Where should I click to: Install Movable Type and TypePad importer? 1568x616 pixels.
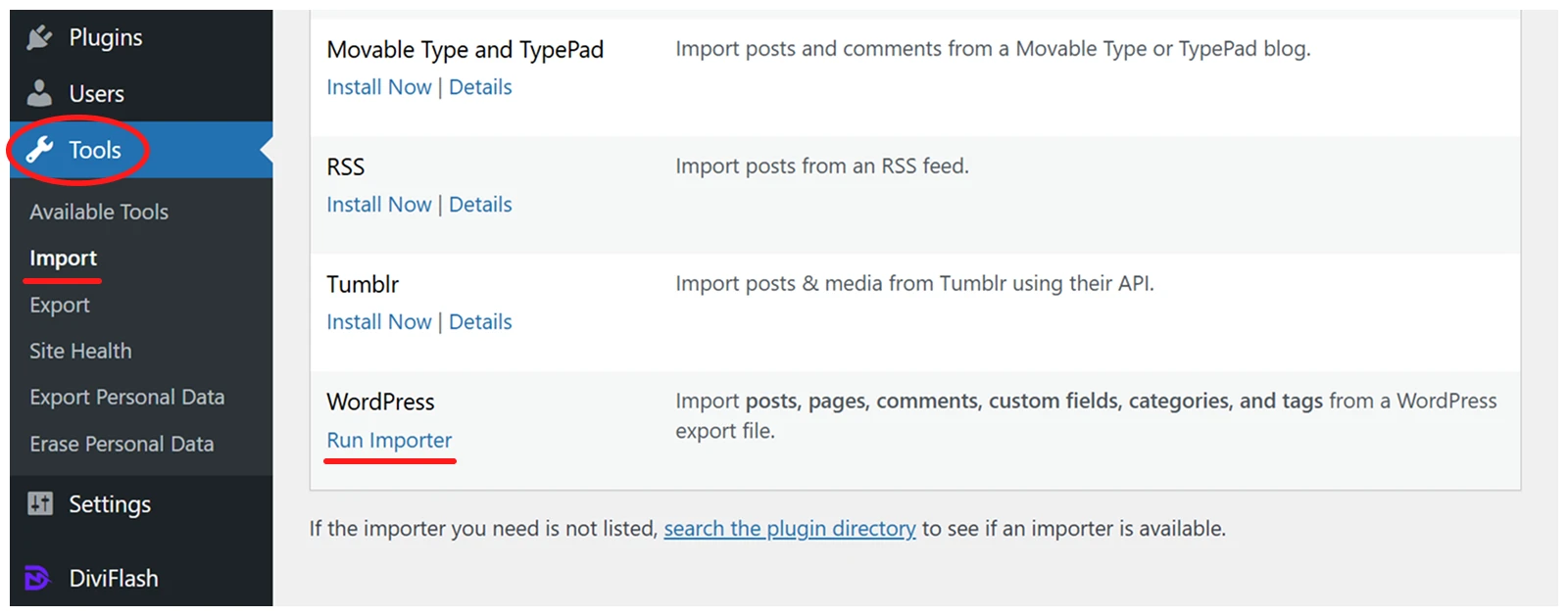[x=378, y=87]
